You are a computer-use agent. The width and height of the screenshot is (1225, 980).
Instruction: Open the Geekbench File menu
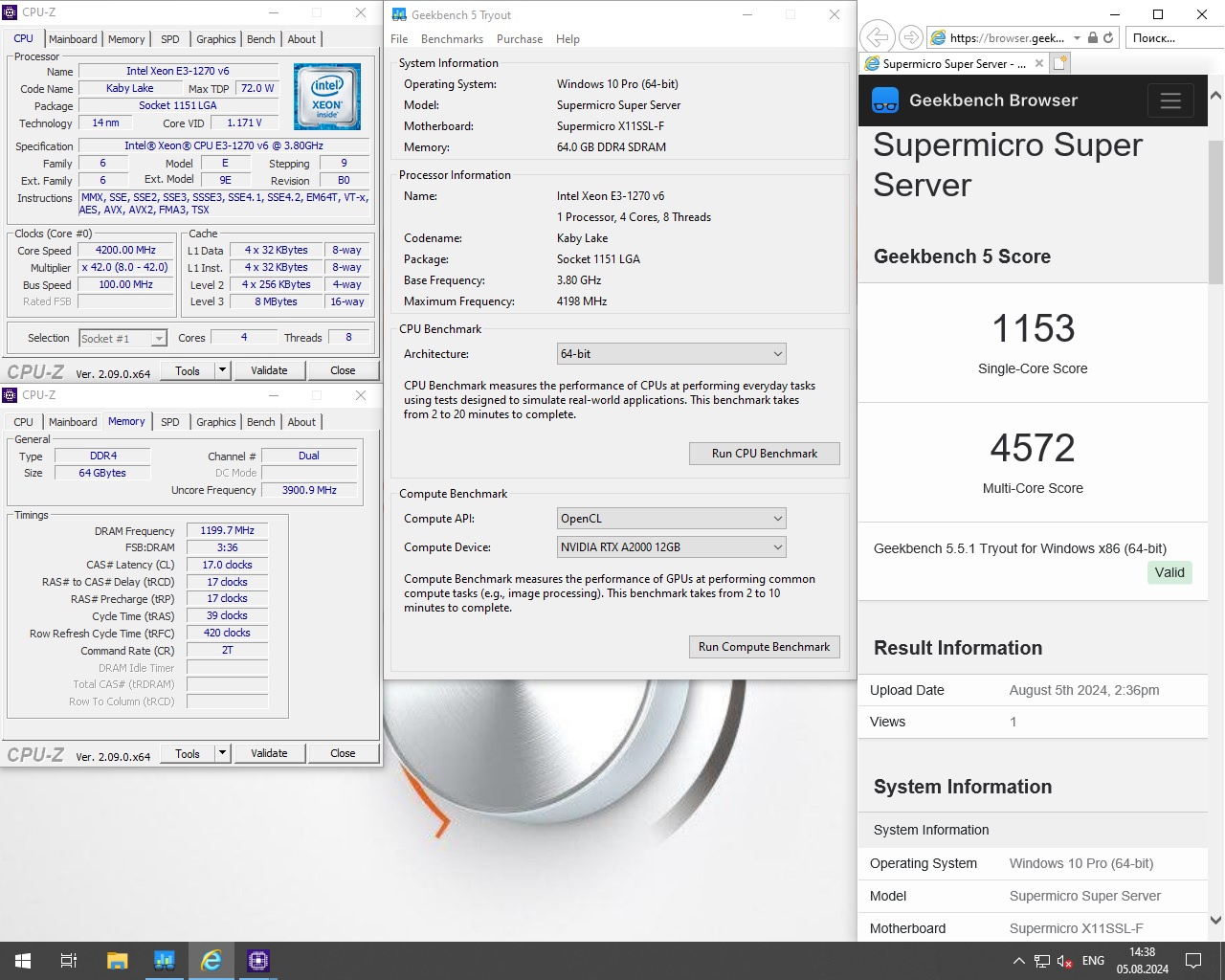click(x=399, y=39)
